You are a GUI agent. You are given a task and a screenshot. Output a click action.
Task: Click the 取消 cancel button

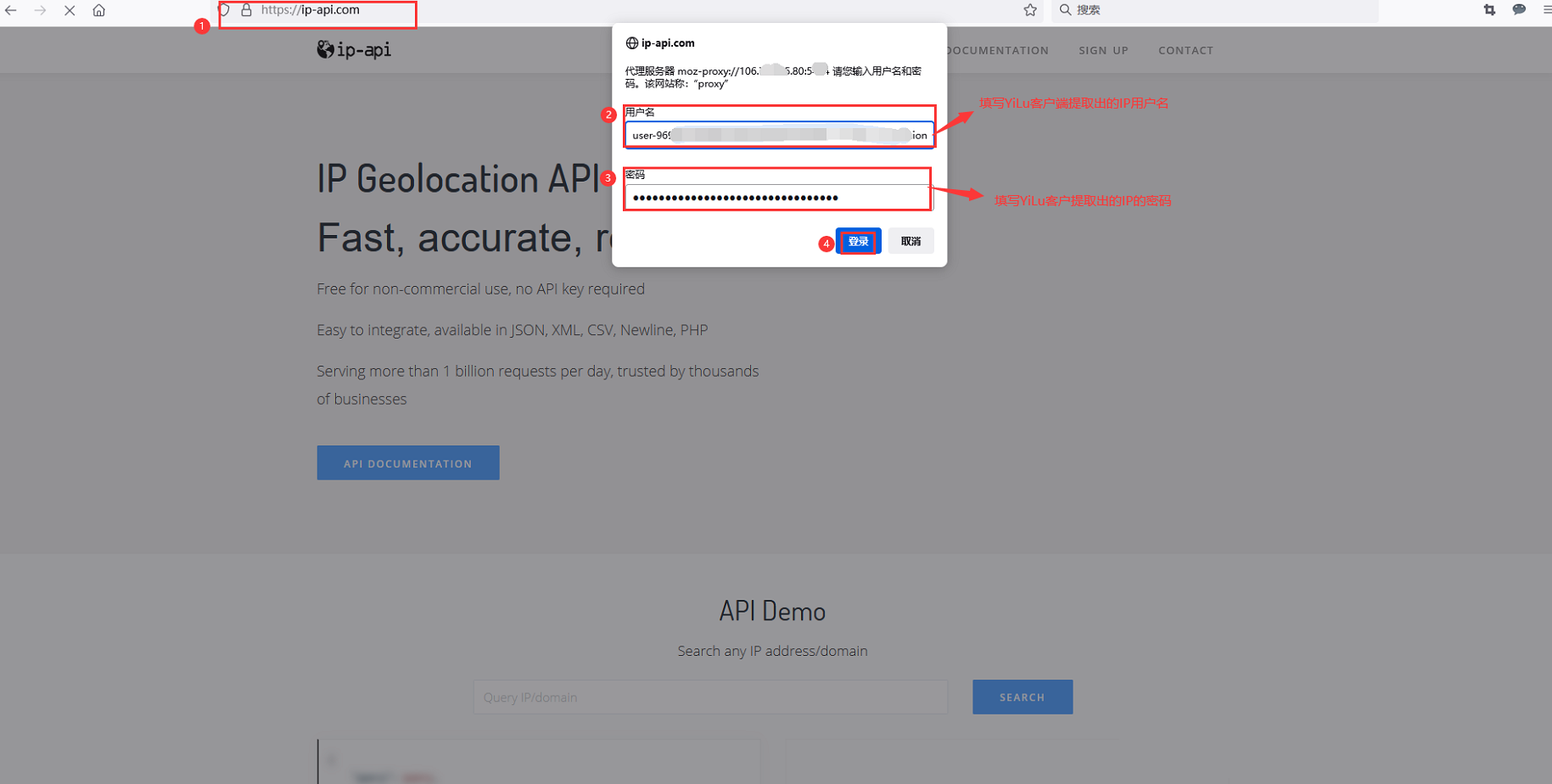click(x=910, y=242)
